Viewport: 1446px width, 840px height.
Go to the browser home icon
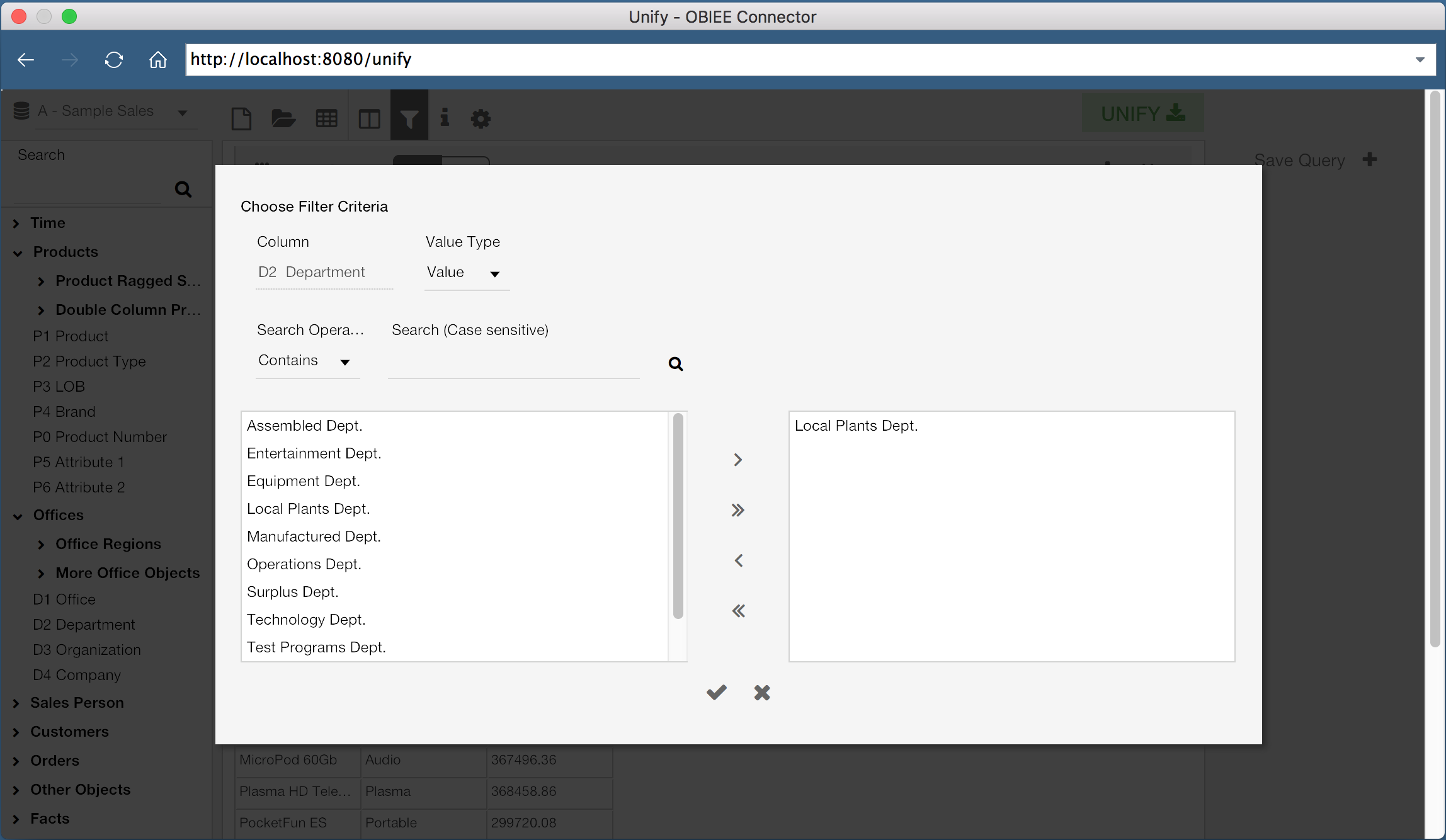(x=157, y=60)
